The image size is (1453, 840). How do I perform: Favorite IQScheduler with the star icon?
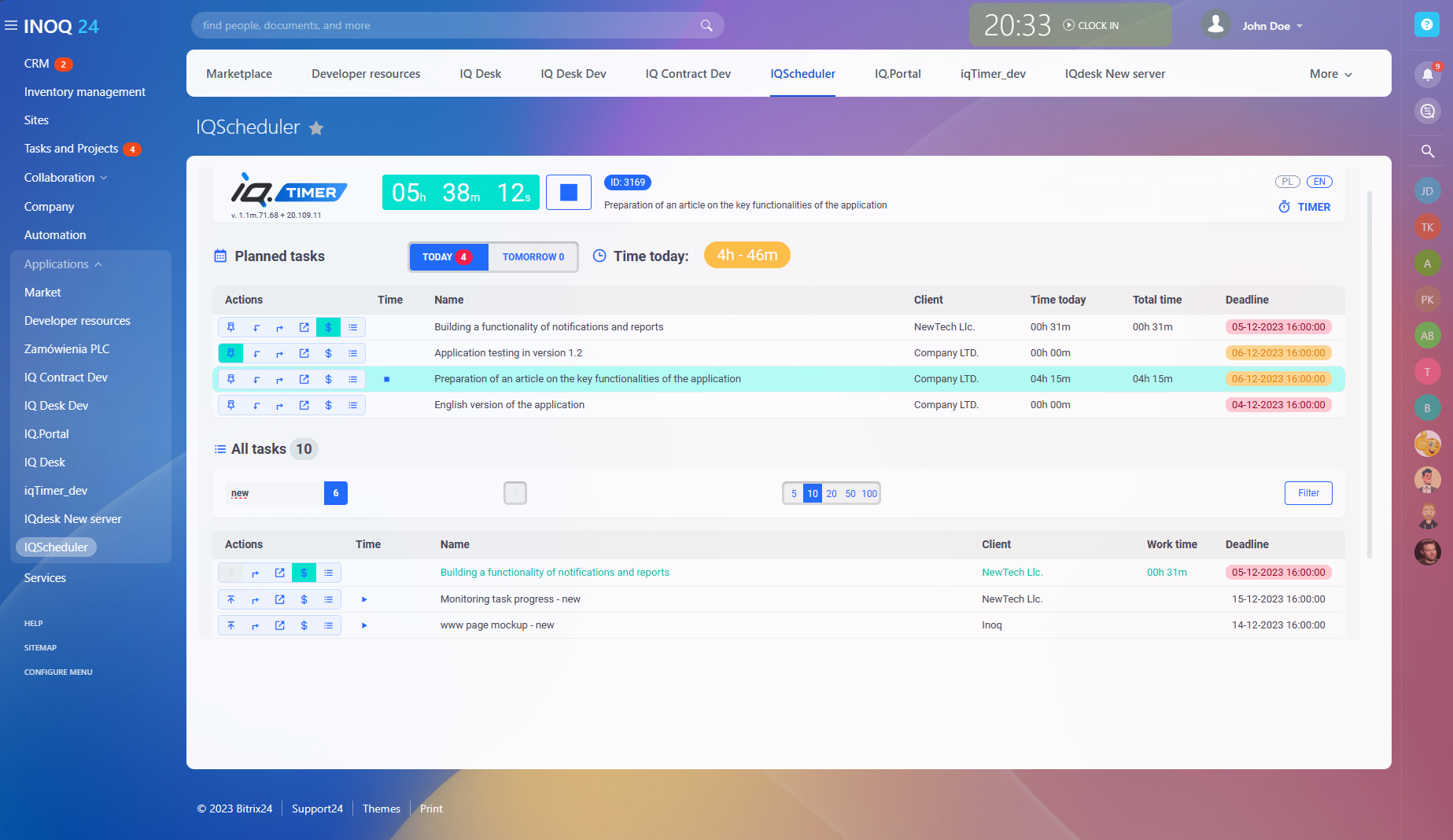[316, 128]
